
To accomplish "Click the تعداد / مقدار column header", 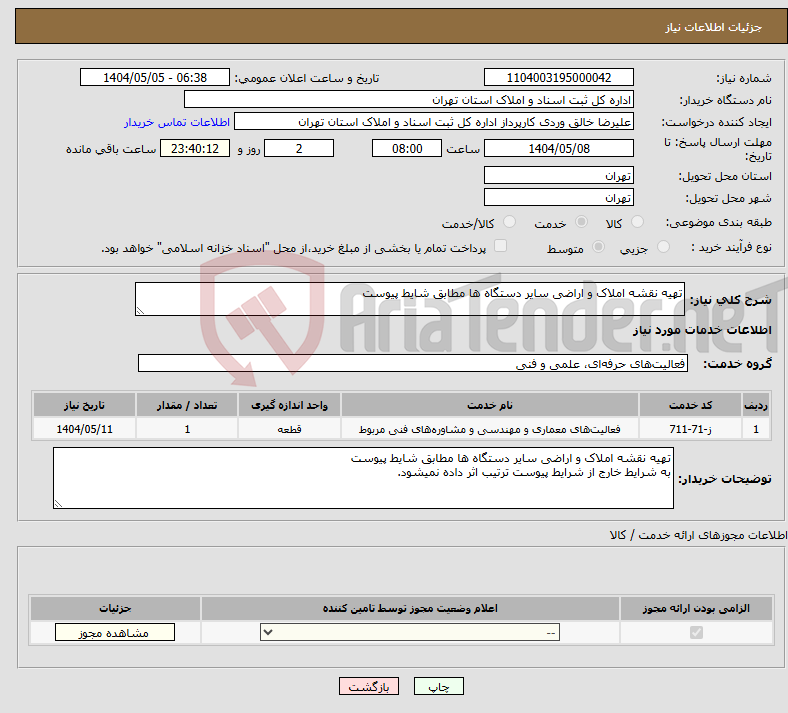I will 187,405.
